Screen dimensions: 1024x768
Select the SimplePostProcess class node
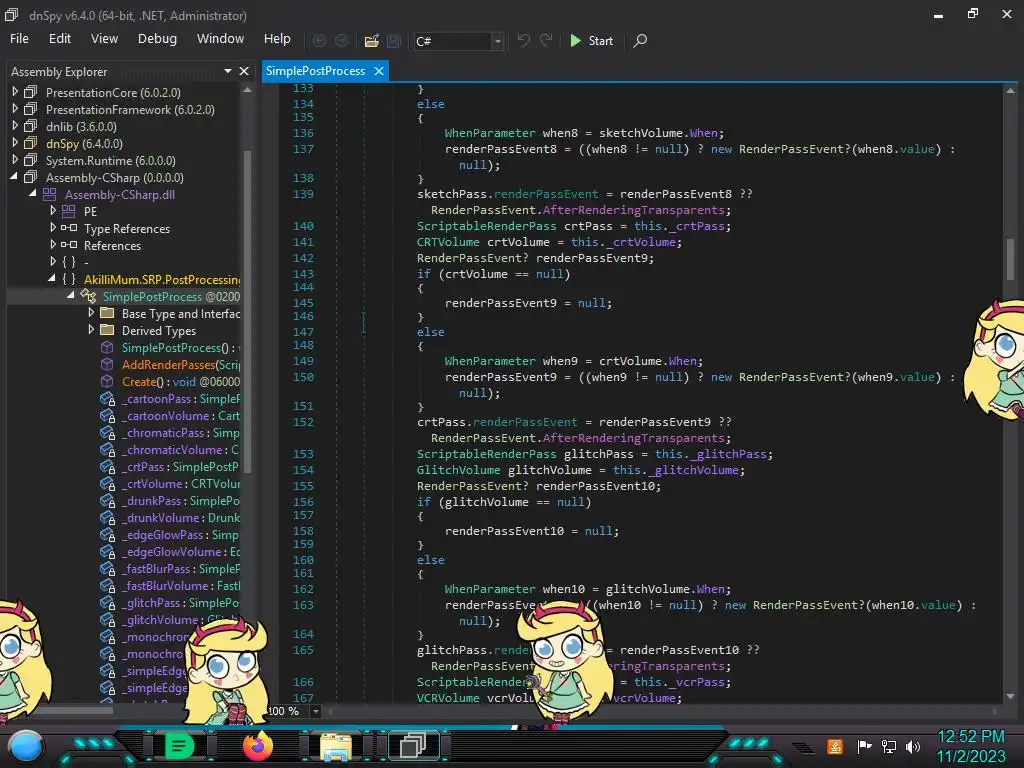tap(171, 296)
